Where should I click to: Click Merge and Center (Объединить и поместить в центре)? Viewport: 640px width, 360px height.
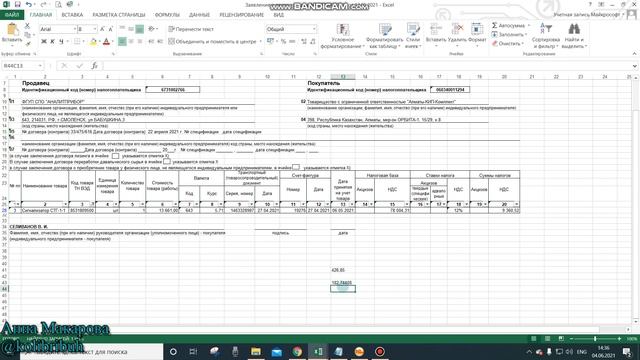point(212,41)
